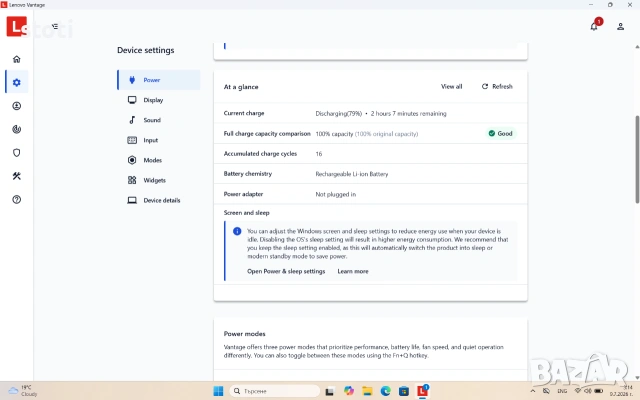Click the vertical scrollbar thumb

click(x=637, y=159)
